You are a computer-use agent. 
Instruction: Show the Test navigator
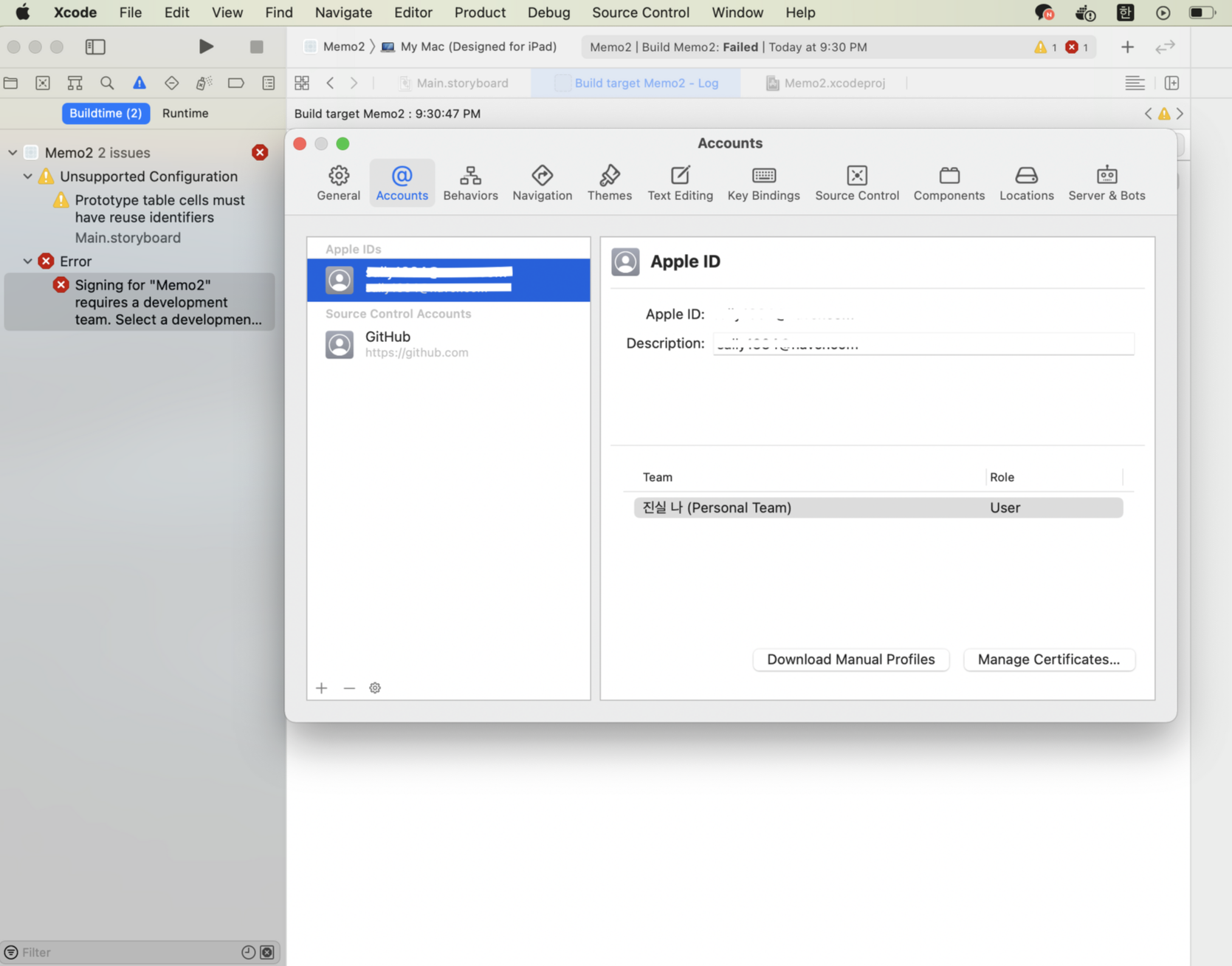point(171,83)
